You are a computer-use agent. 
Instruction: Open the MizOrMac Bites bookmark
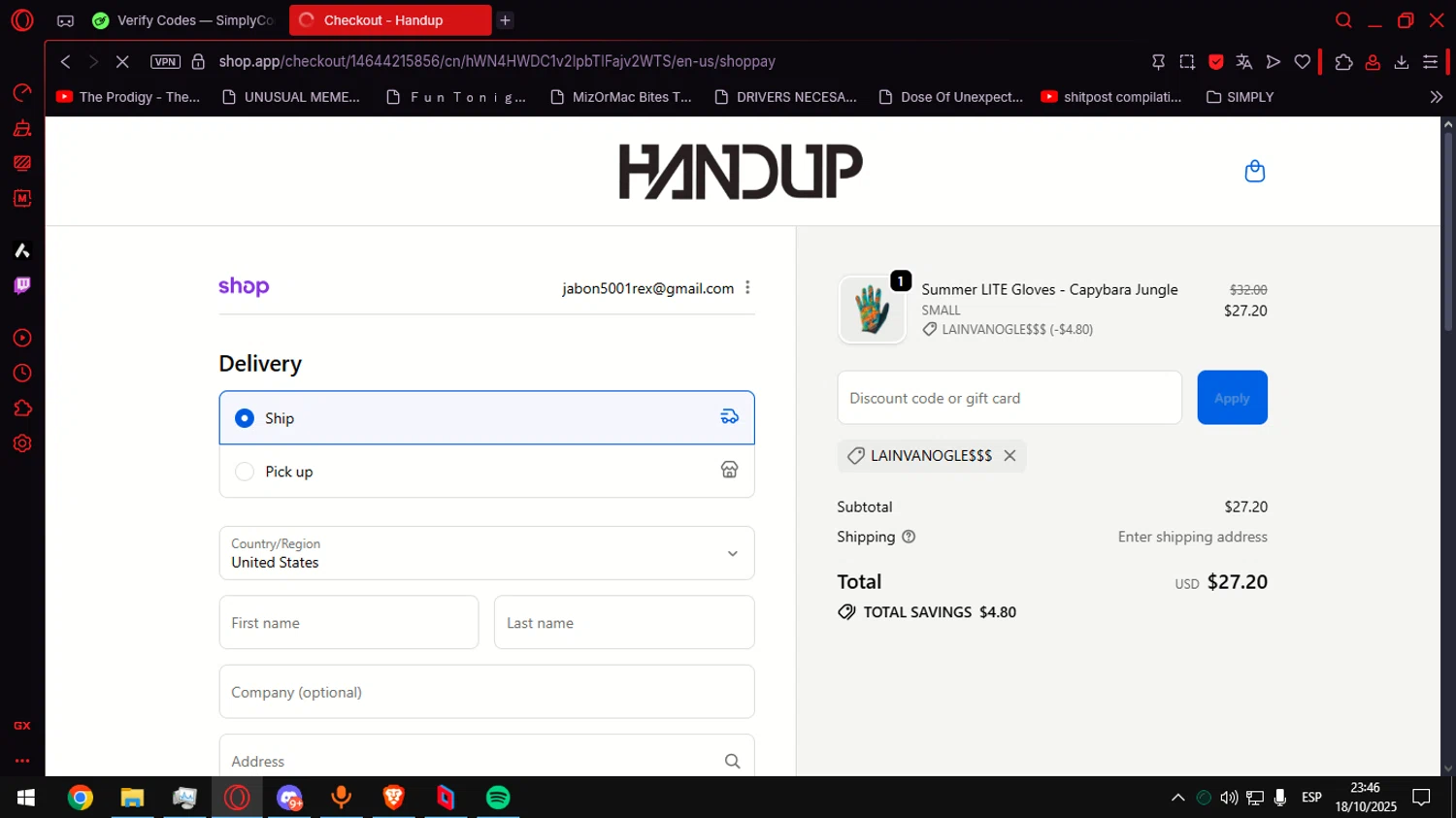tap(621, 97)
